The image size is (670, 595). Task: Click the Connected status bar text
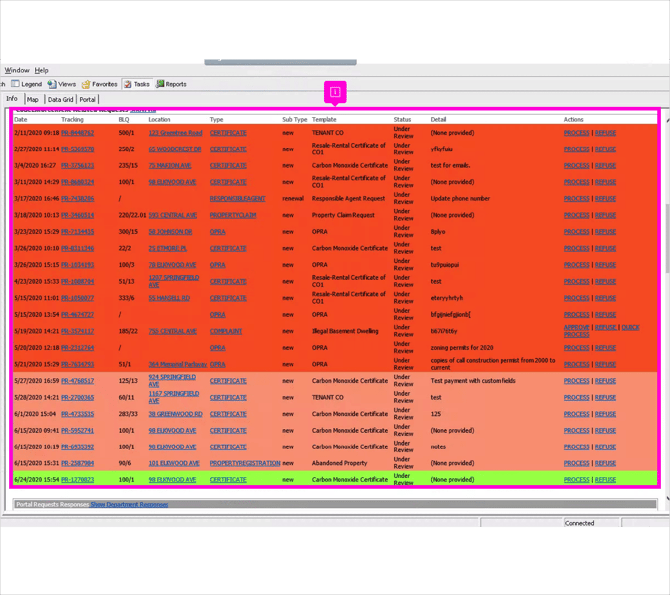click(579, 523)
